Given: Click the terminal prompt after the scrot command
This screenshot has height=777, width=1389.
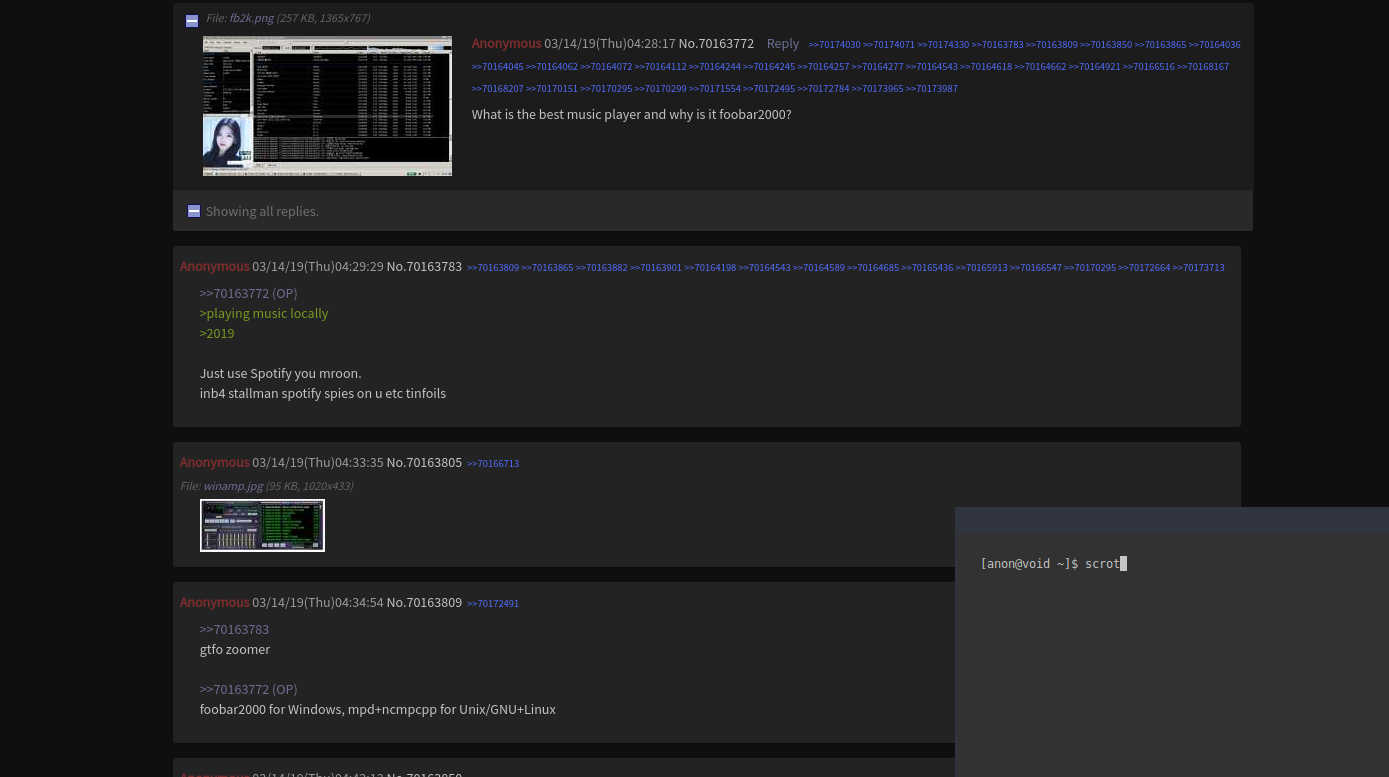Looking at the screenshot, I should point(1122,563).
